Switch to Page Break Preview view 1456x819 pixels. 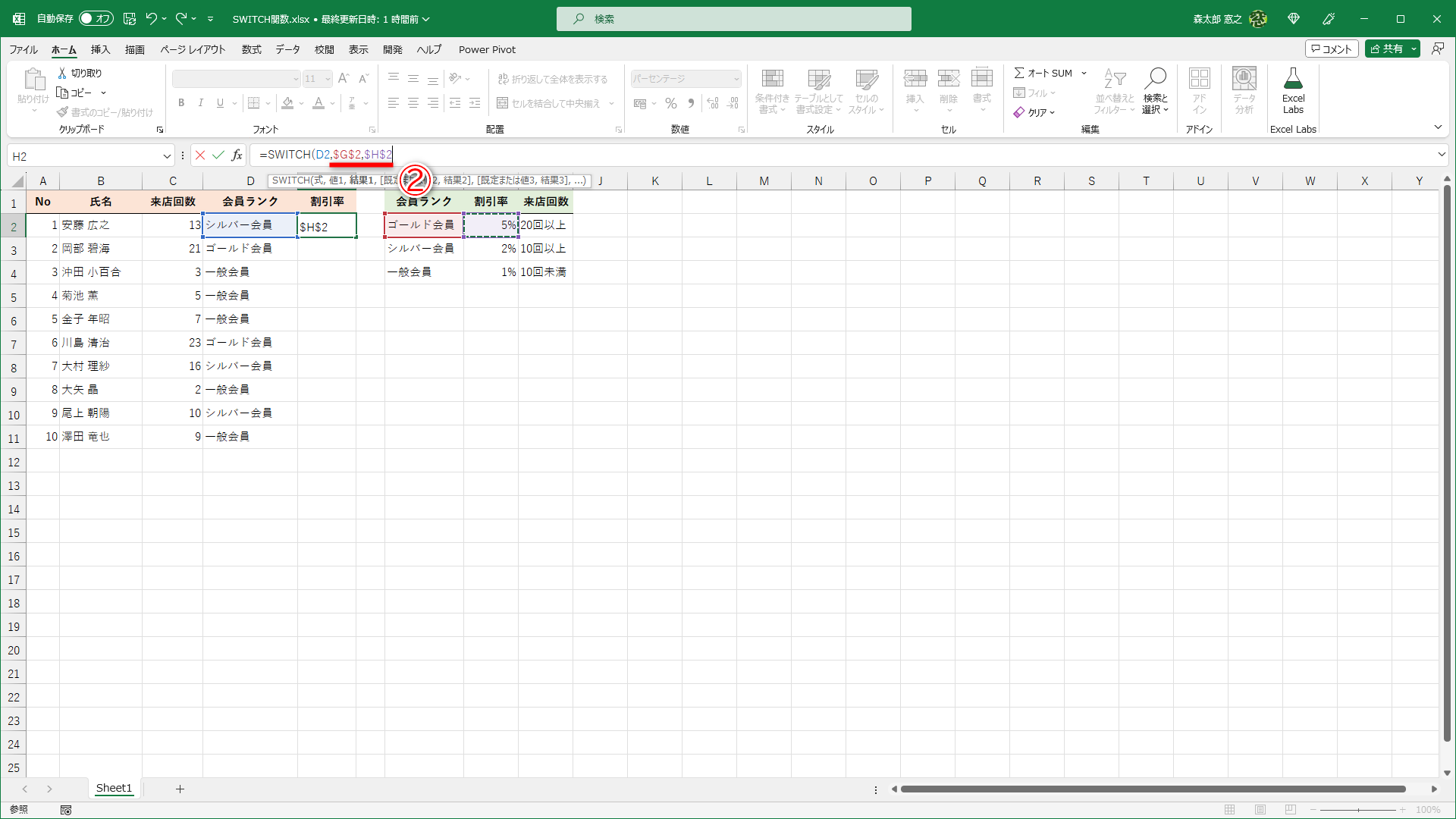[x=1291, y=810]
